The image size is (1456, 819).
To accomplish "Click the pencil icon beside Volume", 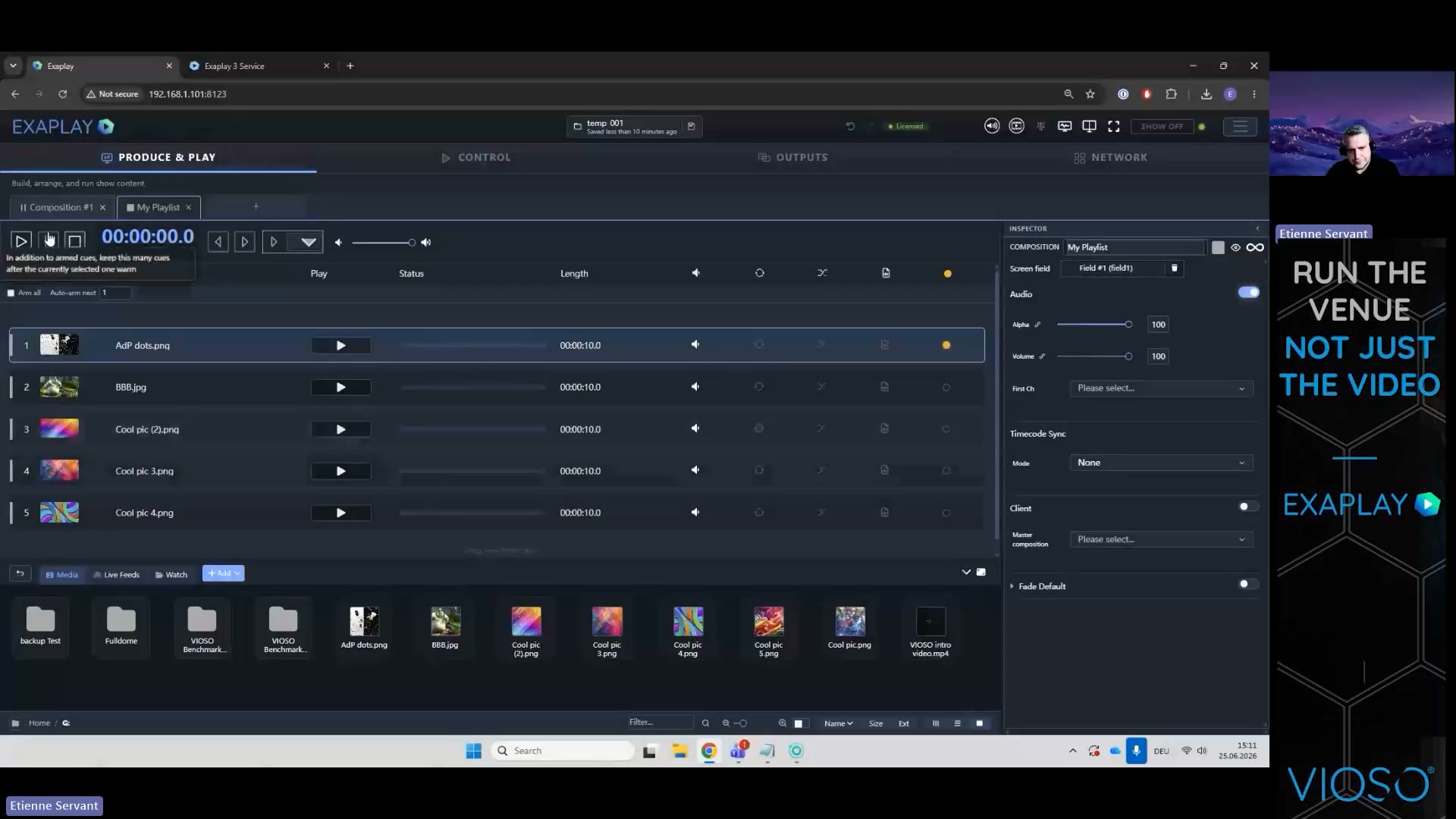I will (x=1042, y=356).
